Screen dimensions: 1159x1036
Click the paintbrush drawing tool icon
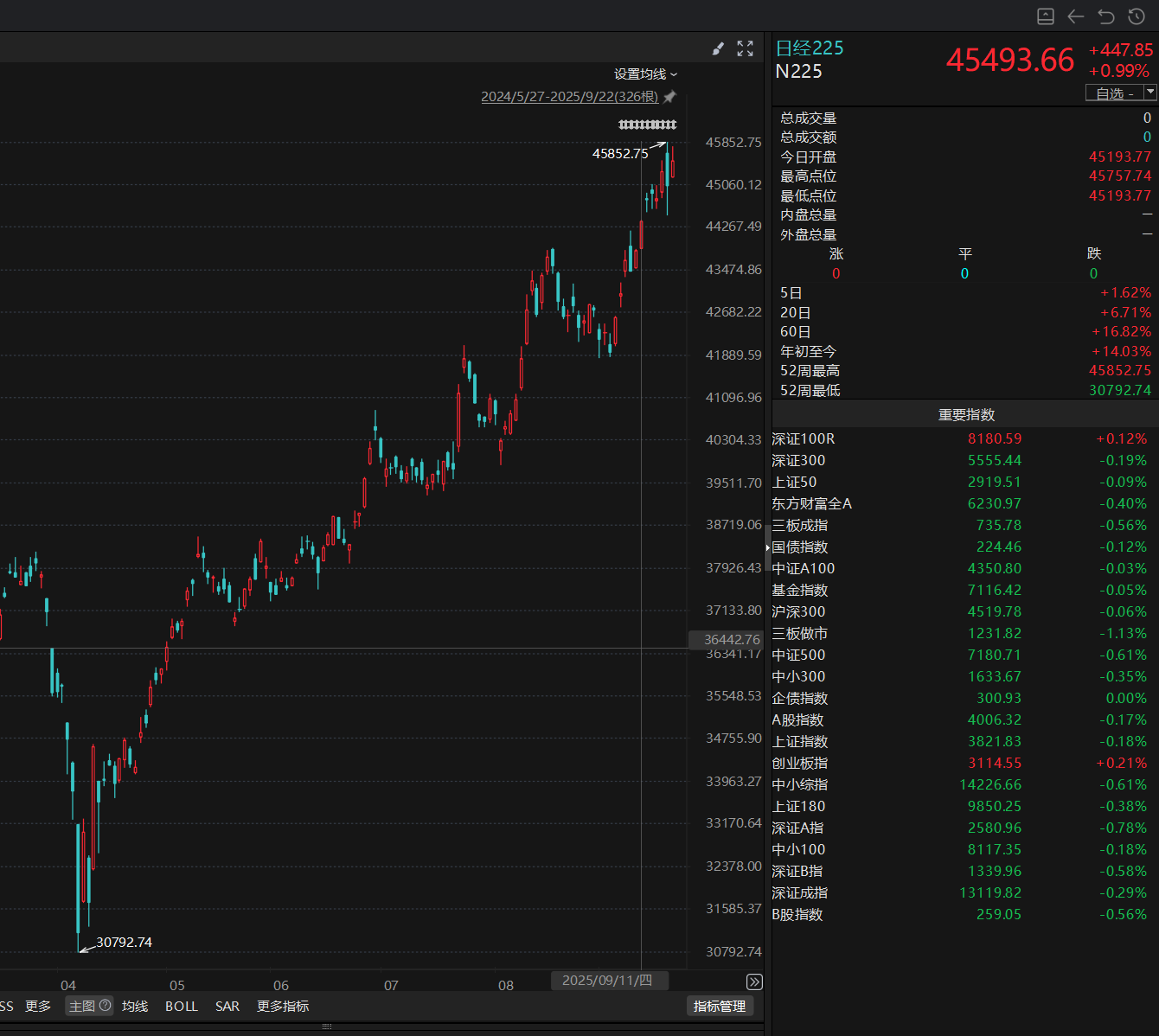(x=718, y=49)
